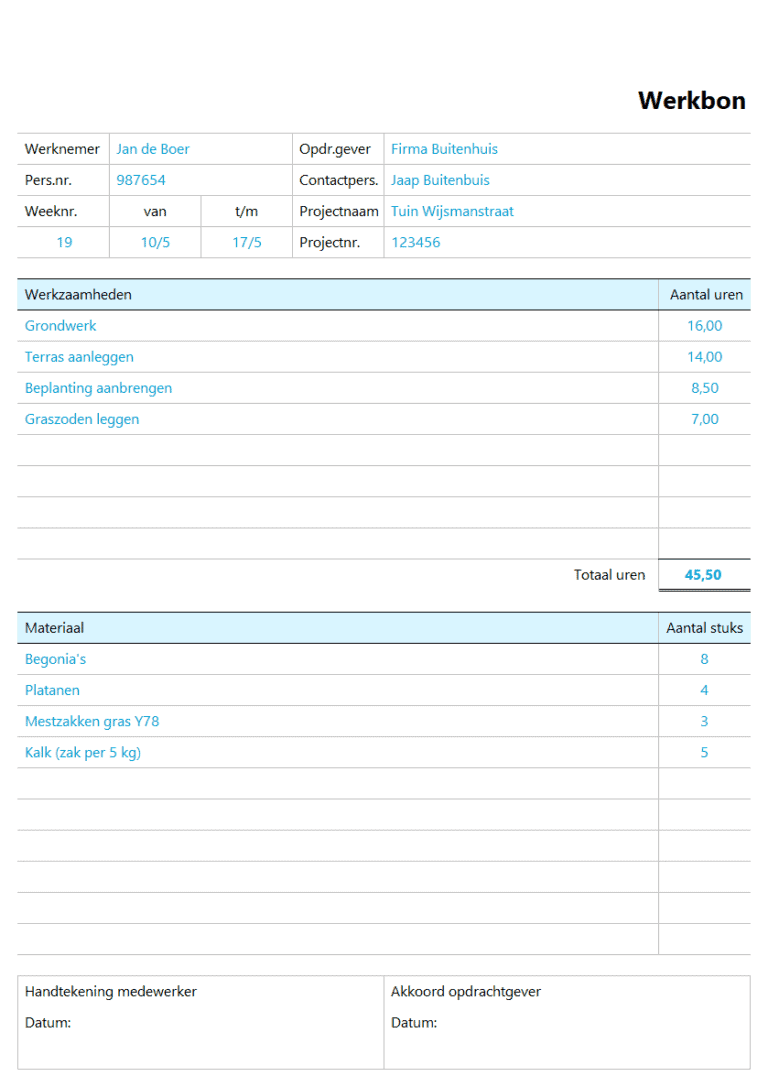Select the 'Beplanting aanbrengen' activity entry

[98, 388]
